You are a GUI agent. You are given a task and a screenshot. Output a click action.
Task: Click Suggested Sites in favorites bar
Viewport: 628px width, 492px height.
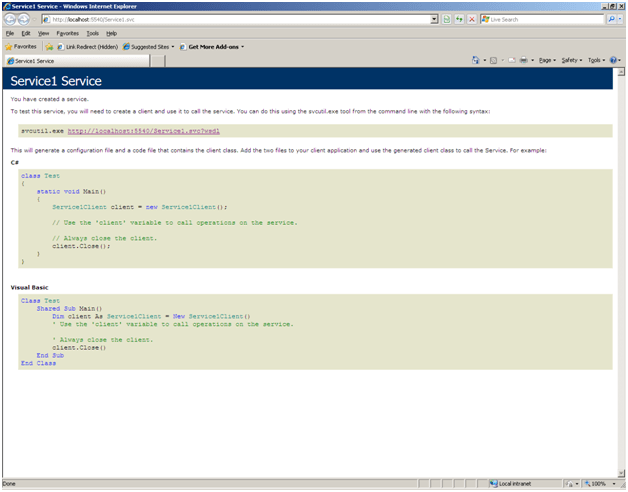(x=150, y=46)
